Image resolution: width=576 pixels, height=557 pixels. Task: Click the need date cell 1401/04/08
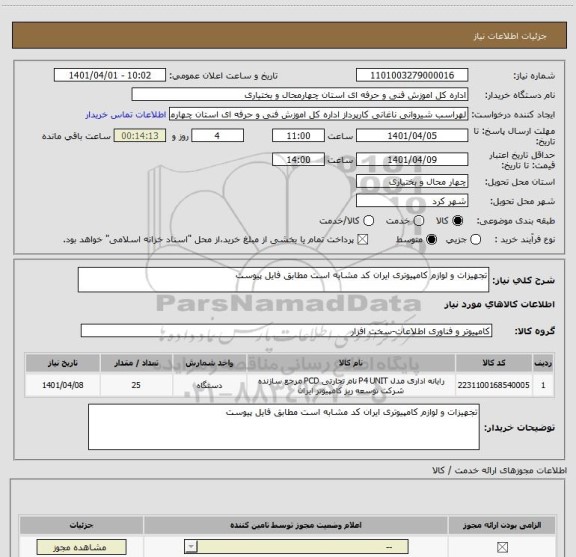pyautogui.click(x=62, y=385)
